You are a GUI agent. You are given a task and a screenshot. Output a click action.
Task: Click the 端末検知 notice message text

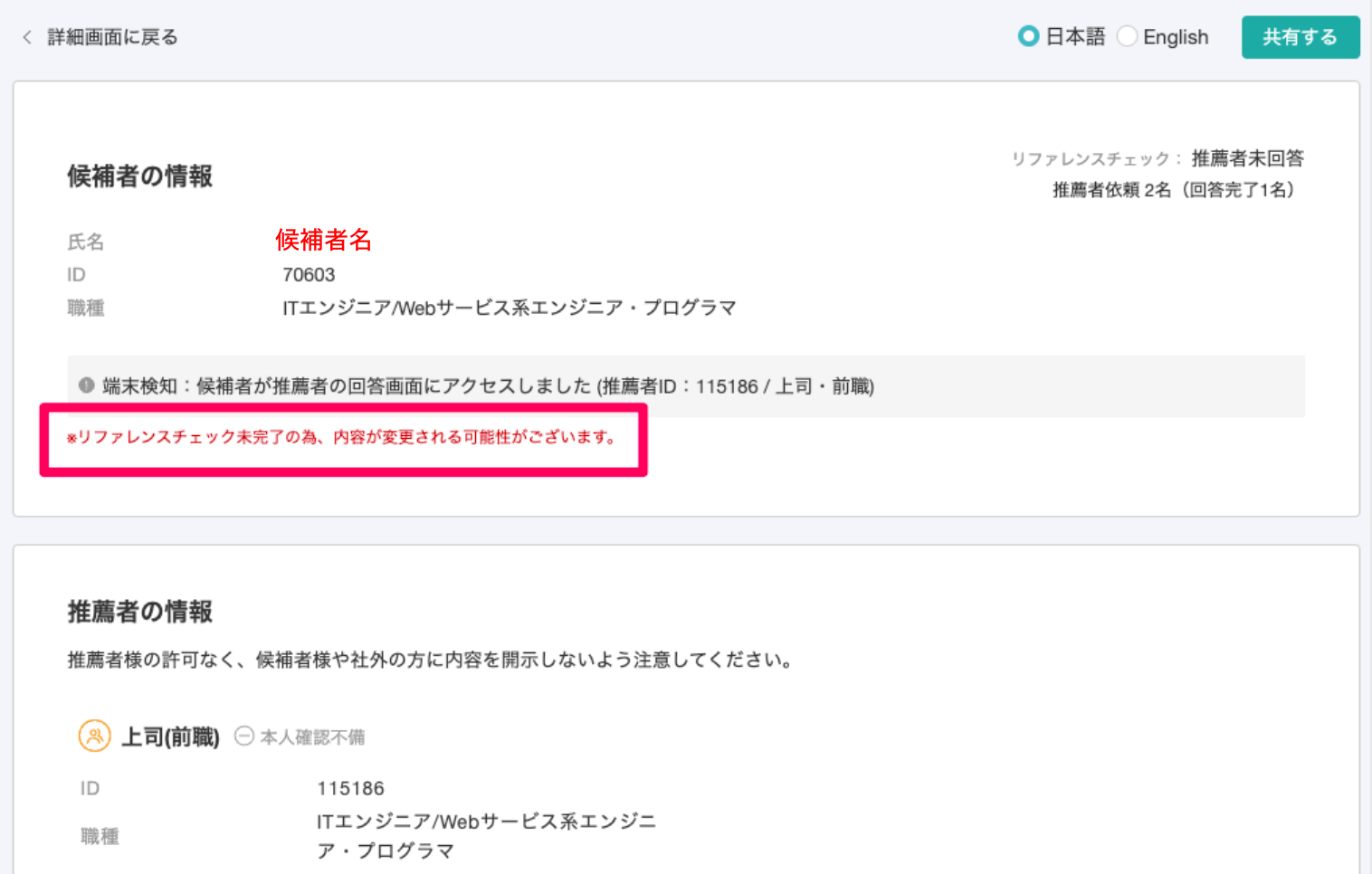tap(489, 386)
